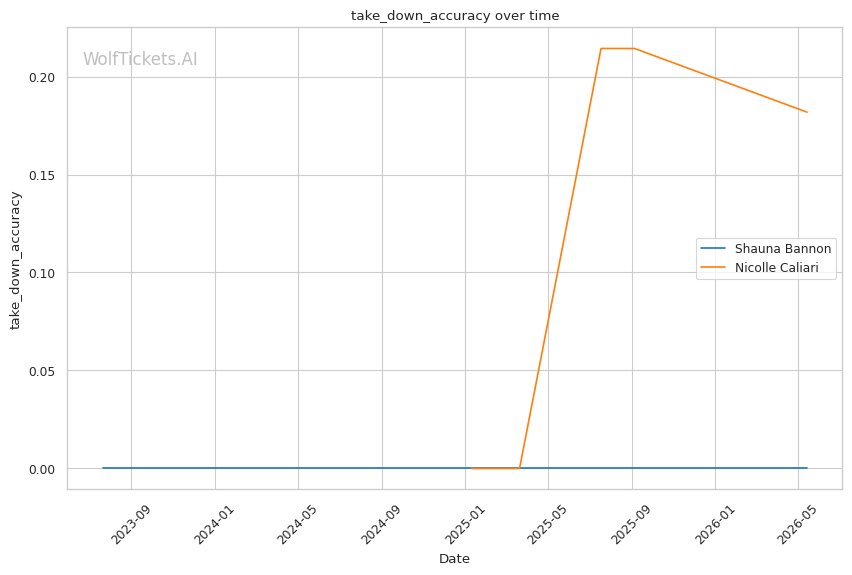
Task: Click the 2026-05 x-axis tick label
Action: (798, 524)
